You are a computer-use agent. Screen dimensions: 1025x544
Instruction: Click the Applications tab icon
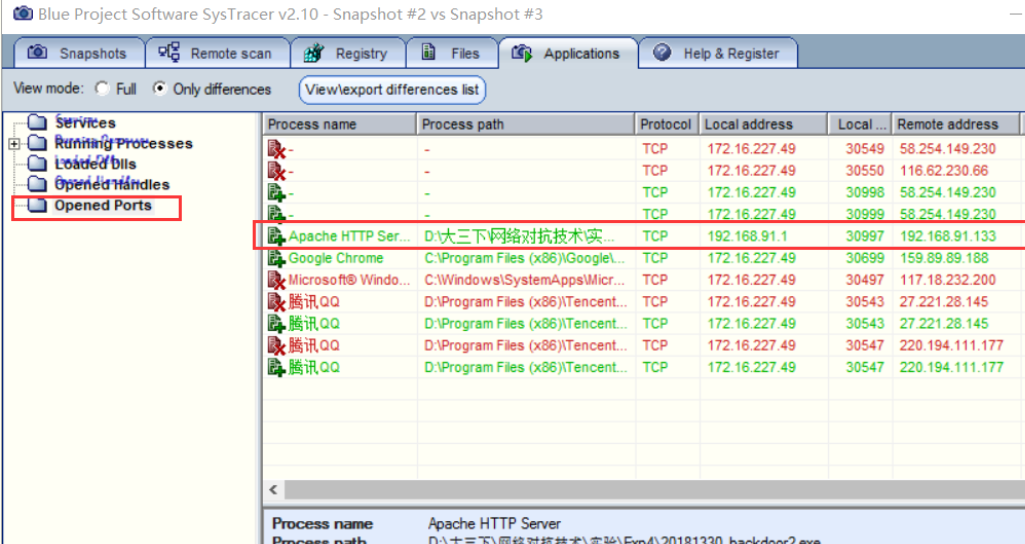pos(522,53)
